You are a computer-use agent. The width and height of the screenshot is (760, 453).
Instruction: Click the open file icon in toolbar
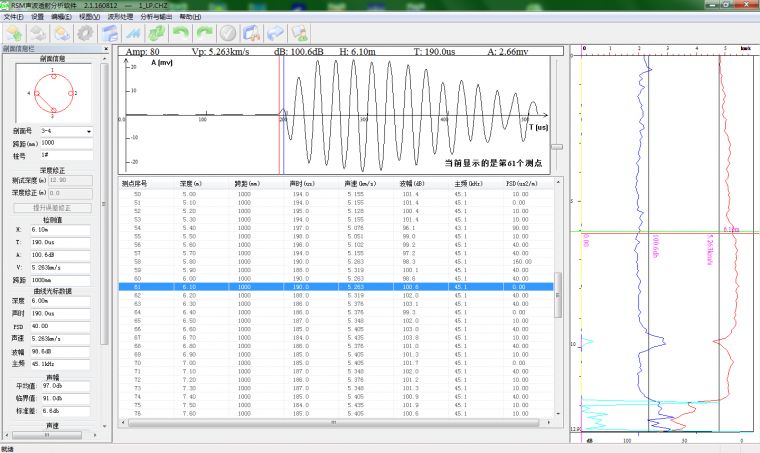tap(15, 33)
